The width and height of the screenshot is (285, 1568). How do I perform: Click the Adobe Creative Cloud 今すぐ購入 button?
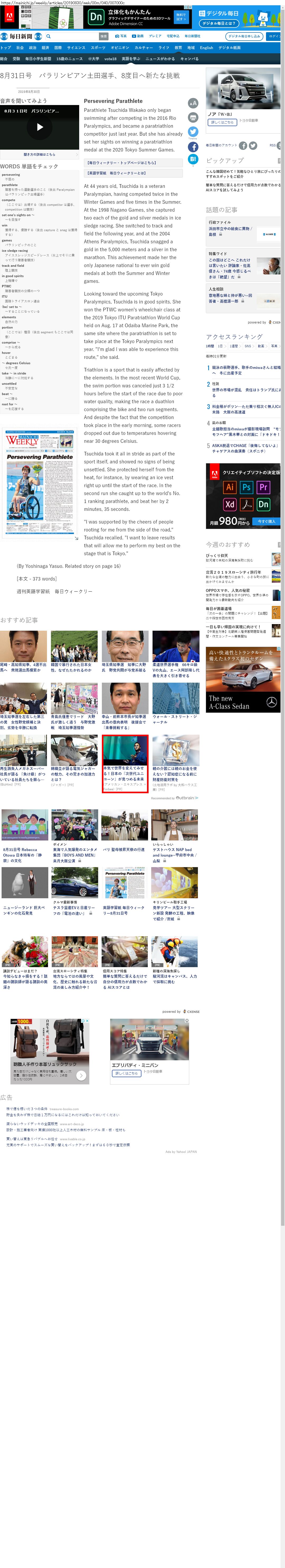[266, 521]
